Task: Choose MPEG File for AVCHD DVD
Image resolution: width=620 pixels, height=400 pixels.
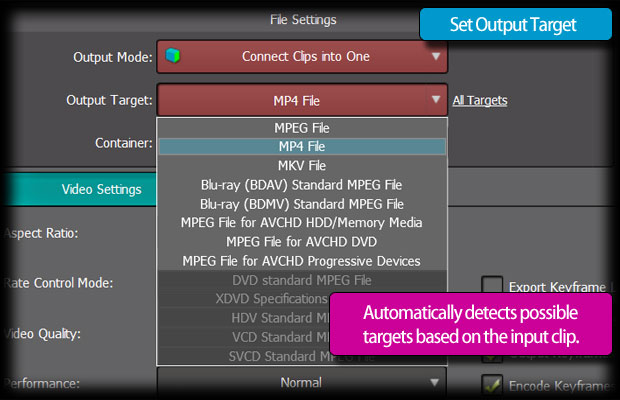Action: click(x=302, y=242)
